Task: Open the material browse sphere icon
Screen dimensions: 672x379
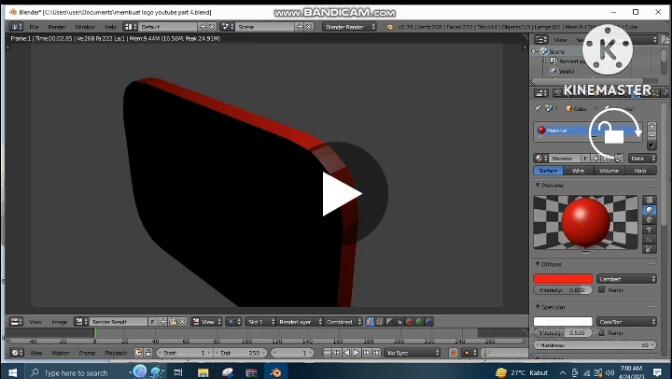Action: point(541,158)
